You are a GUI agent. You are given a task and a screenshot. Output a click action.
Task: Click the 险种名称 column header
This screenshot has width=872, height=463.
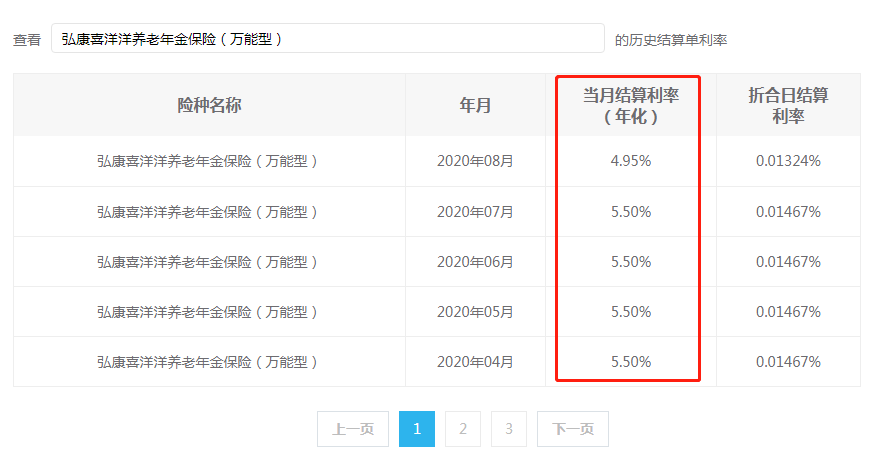click(209, 105)
